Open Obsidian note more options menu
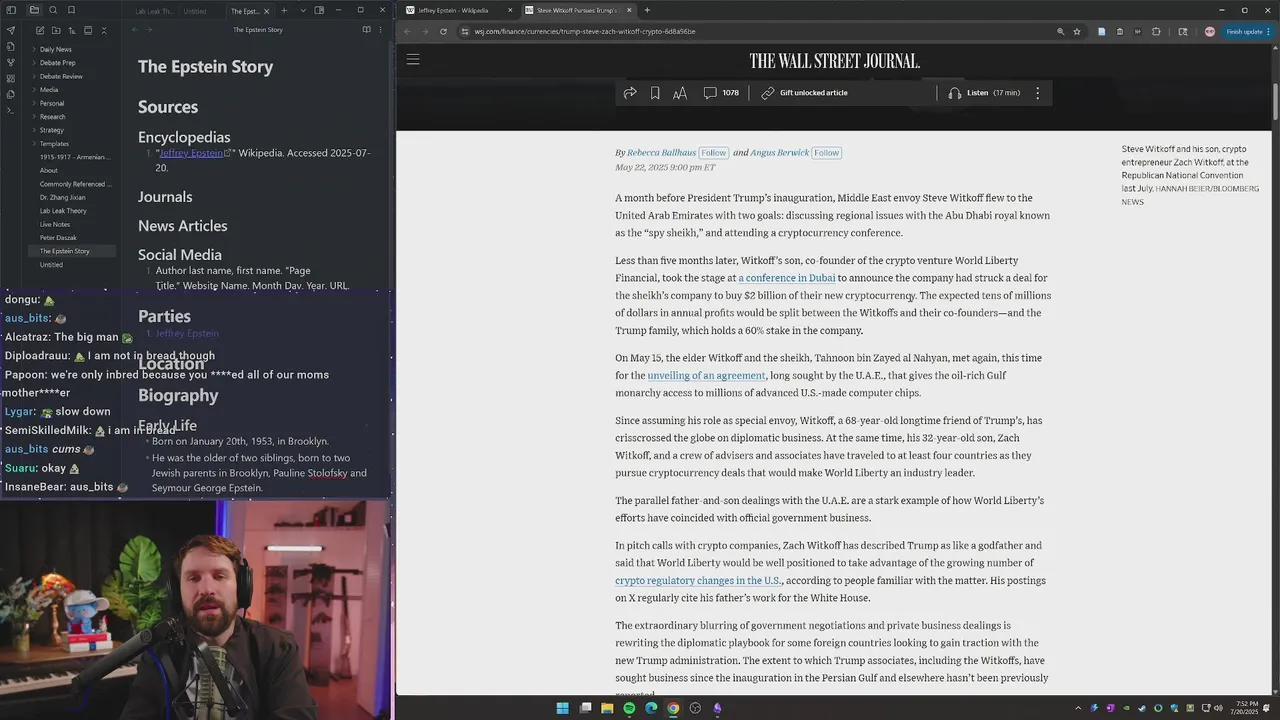 point(381,30)
